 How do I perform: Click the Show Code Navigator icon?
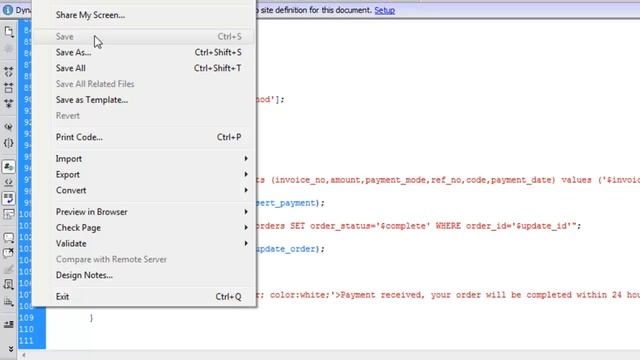point(9,49)
